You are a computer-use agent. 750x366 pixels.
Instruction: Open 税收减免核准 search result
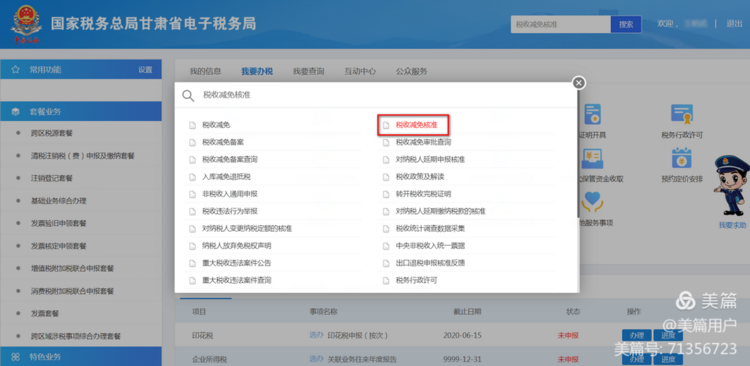416,125
